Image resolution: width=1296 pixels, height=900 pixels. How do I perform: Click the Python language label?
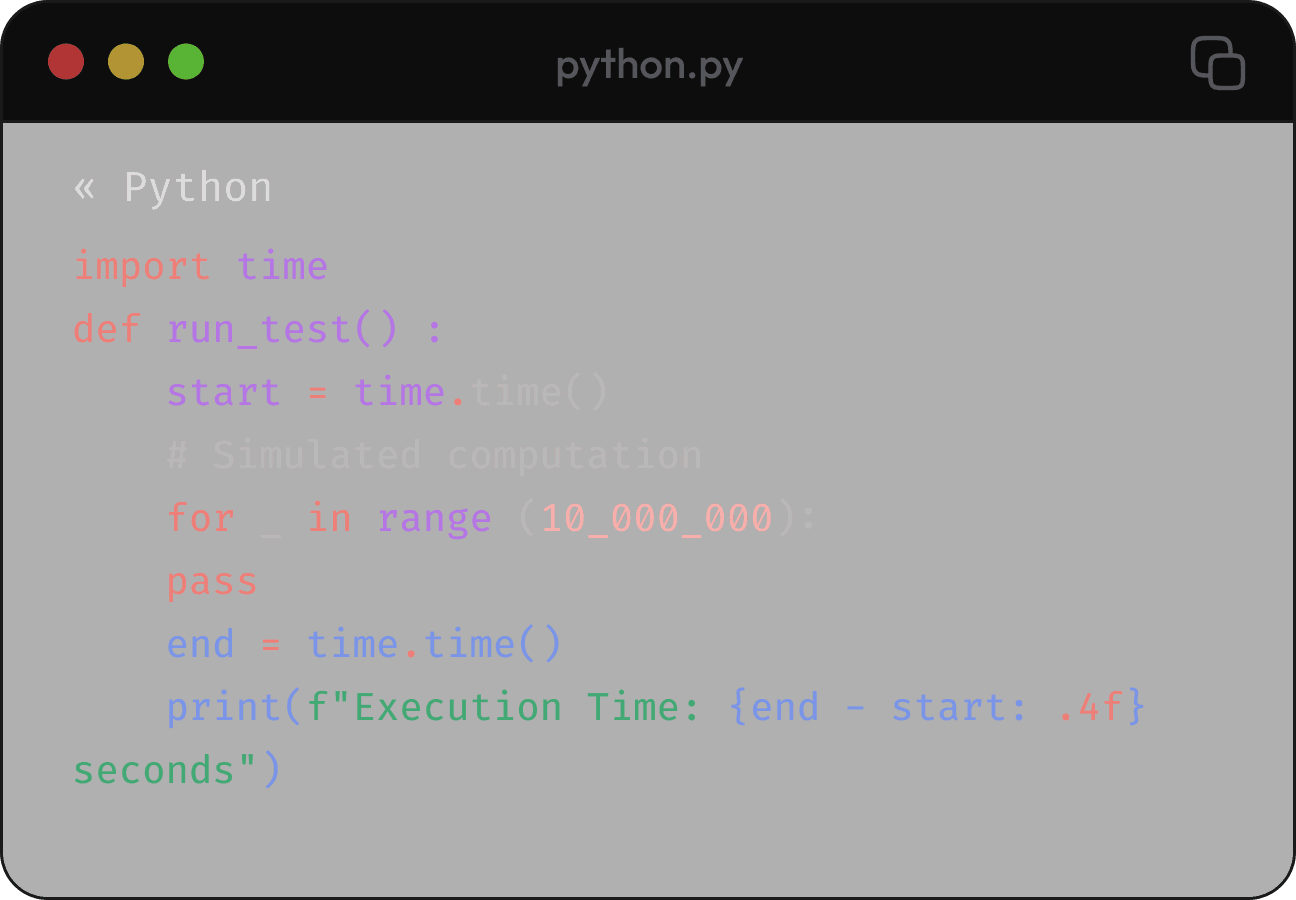(198, 188)
